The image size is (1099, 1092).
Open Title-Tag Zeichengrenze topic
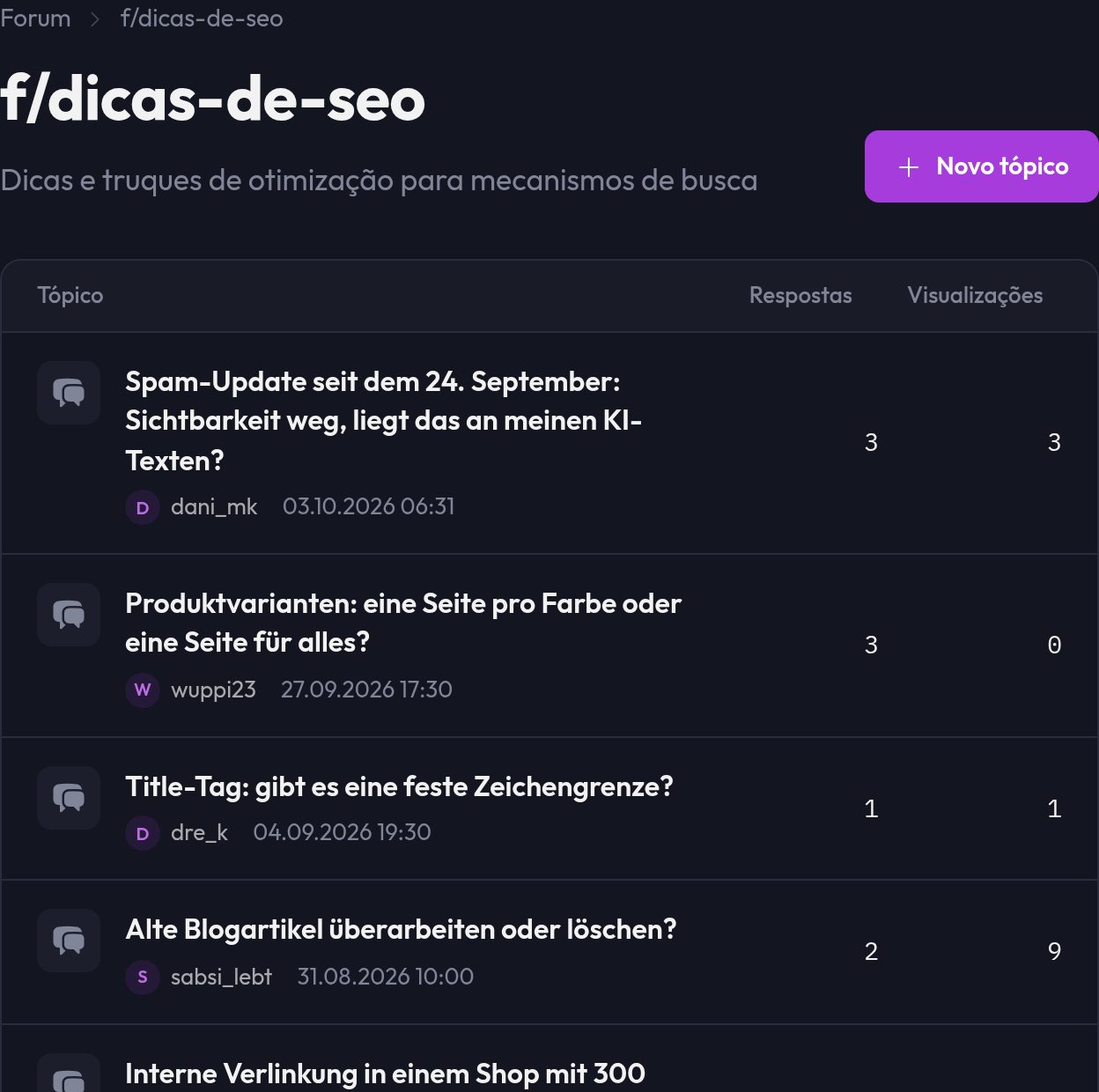point(399,786)
